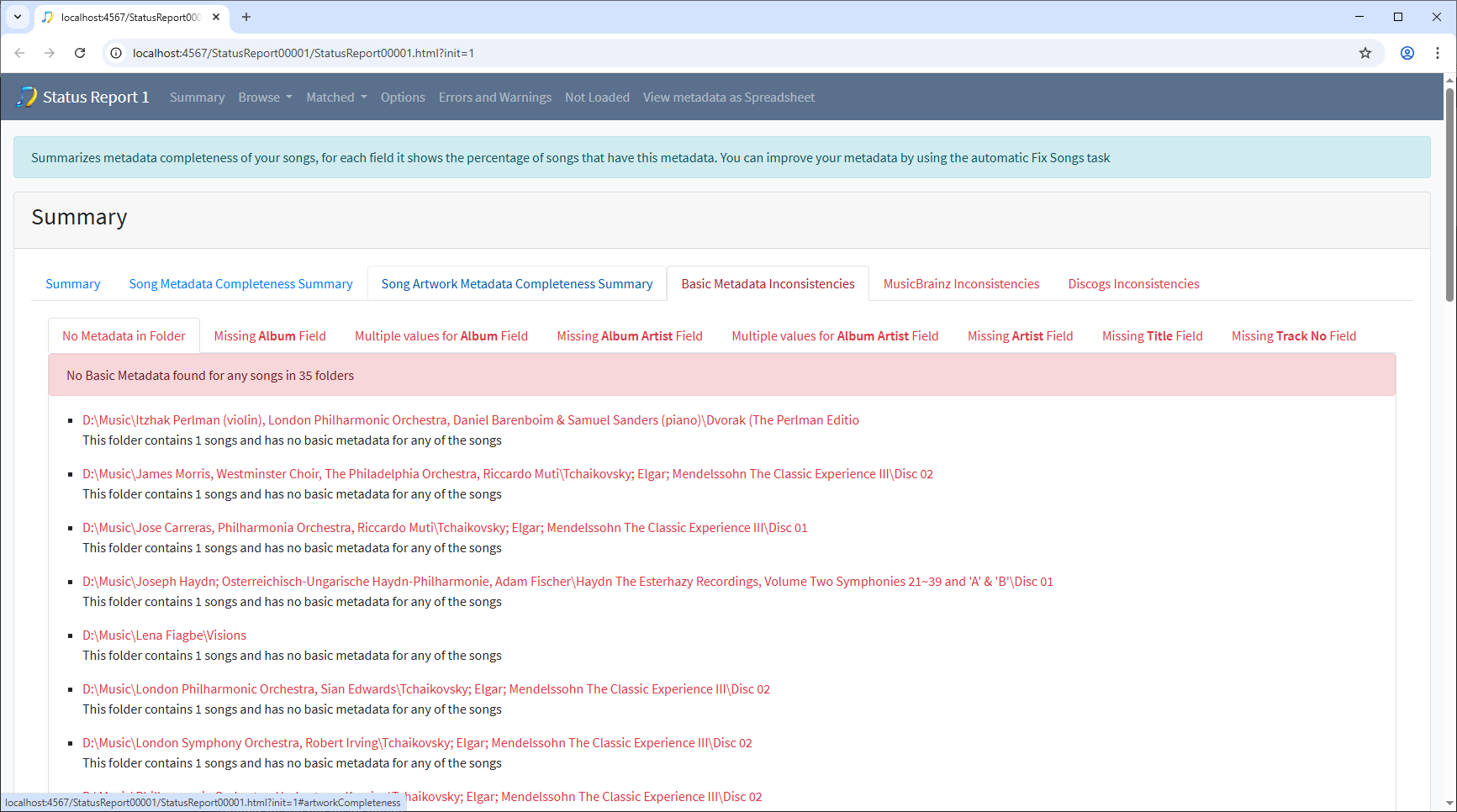
Task: Select the Missing Album Artist Field tab
Action: point(629,336)
